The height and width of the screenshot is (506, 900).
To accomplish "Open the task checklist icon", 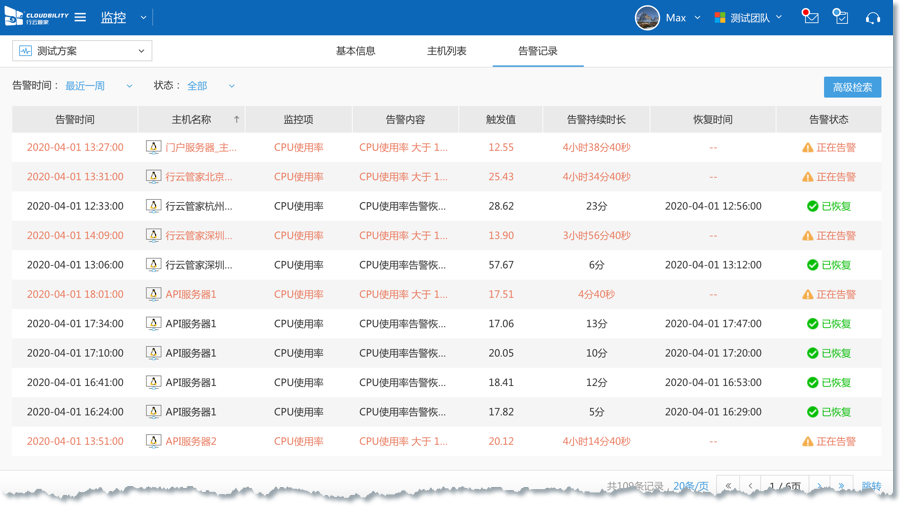I will pyautogui.click(x=842, y=17).
